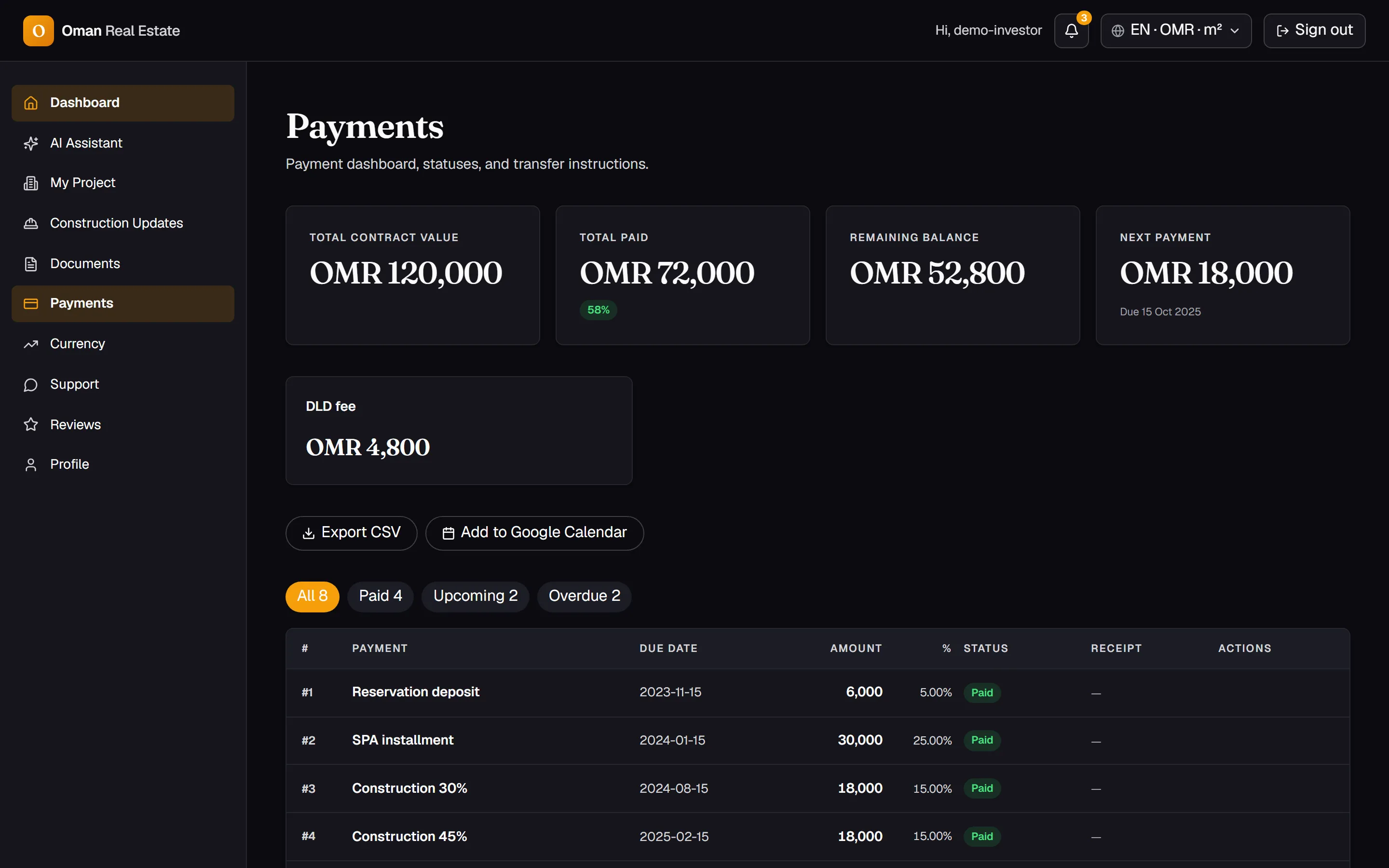The height and width of the screenshot is (868, 1389).
Task: Open Documents section
Action: [x=123, y=263]
